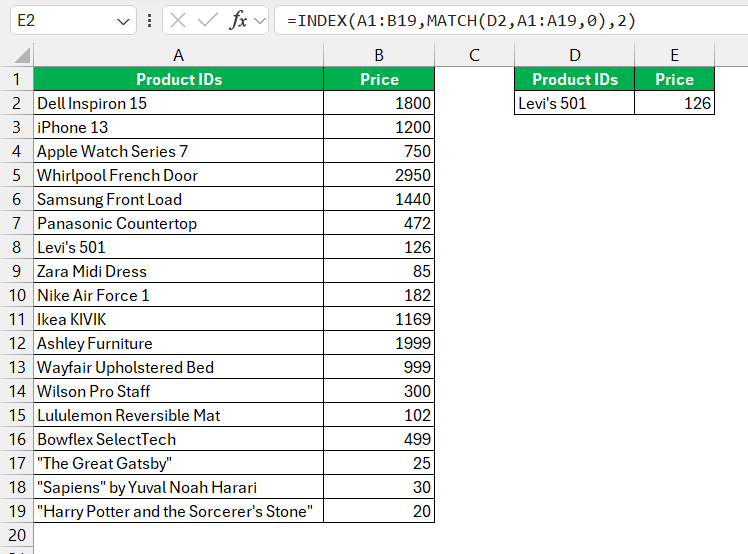Select row 20 header

[x=17, y=535]
